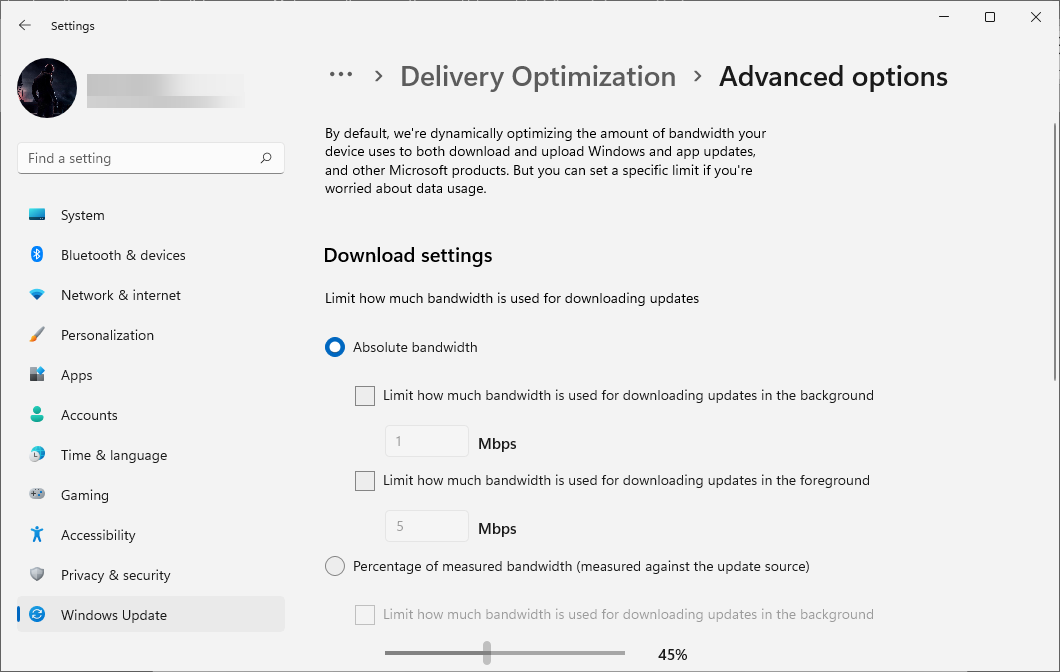This screenshot has height=672, width=1060.
Task: Navigate to Time & language
Action: tap(151, 454)
